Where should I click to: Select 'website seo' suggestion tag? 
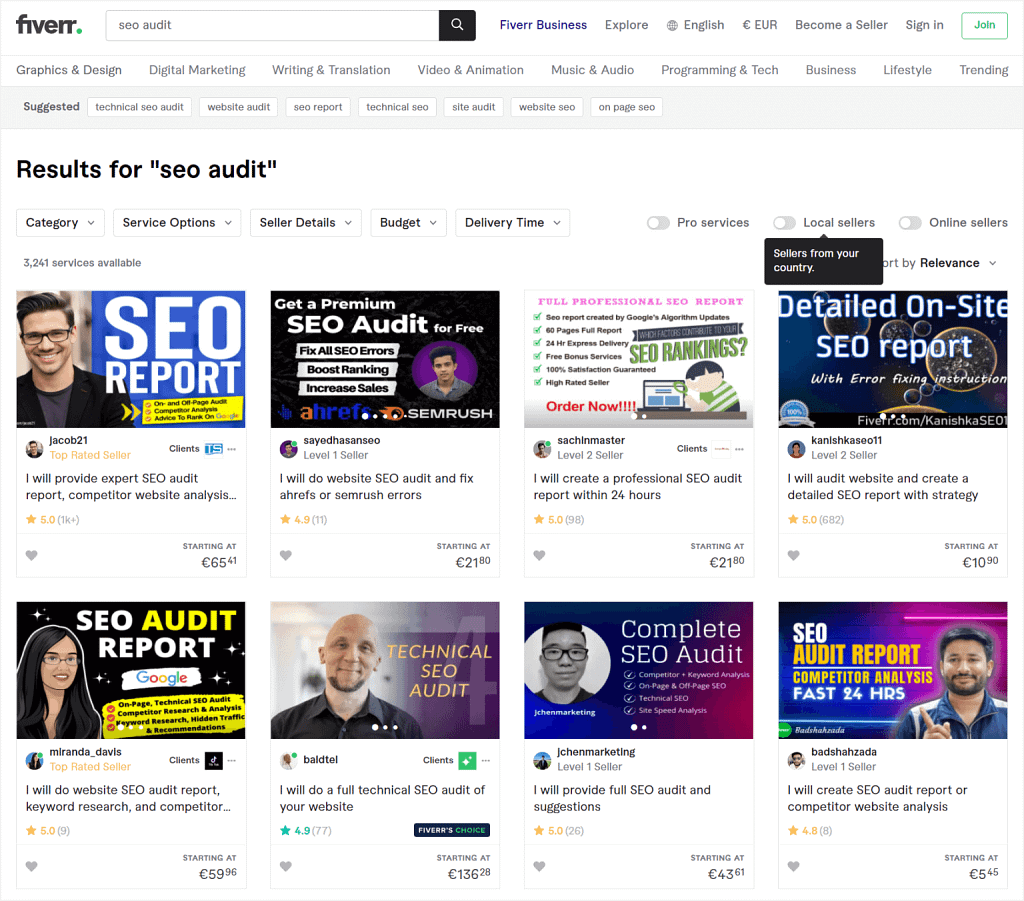point(547,107)
